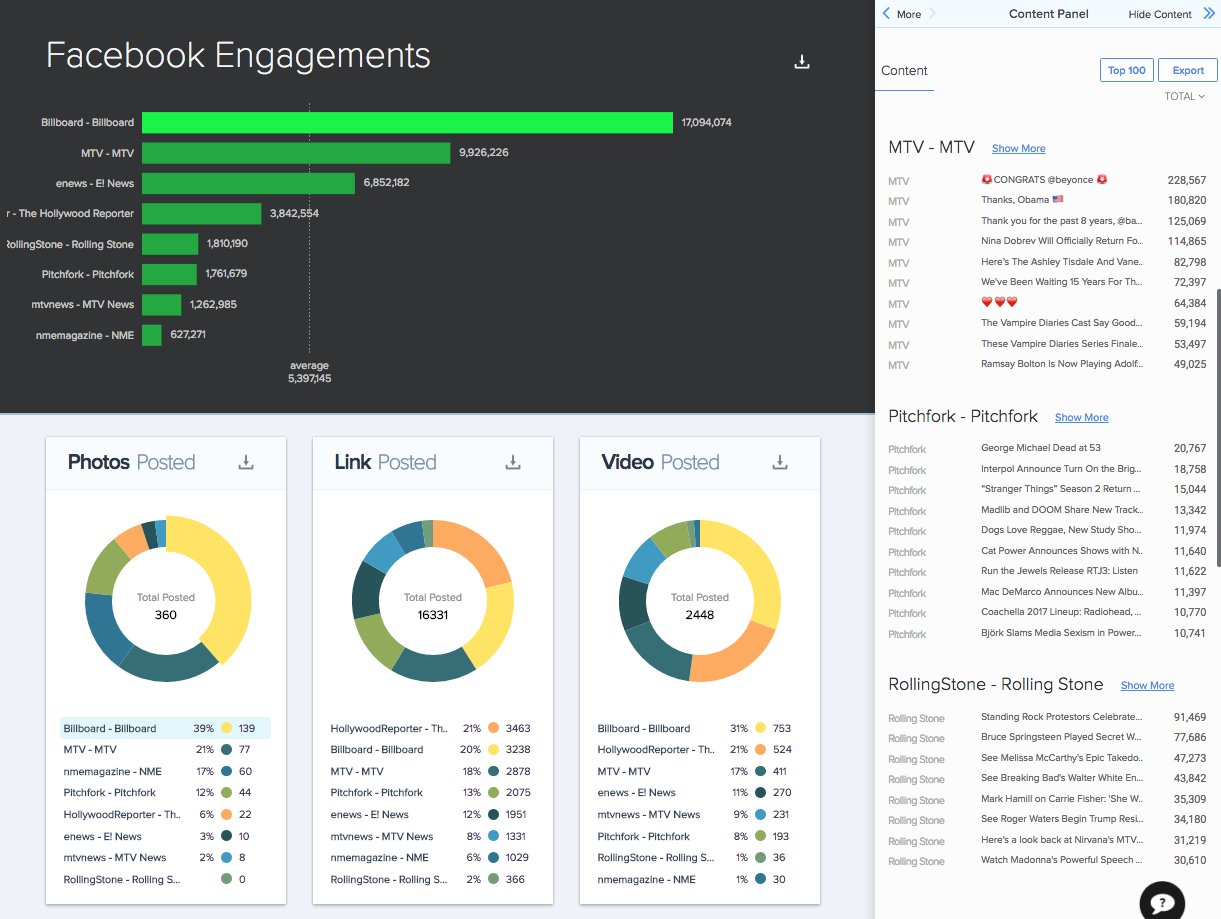Select the Content tab
This screenshot has height=919, width=1221.
coord(904,71)
